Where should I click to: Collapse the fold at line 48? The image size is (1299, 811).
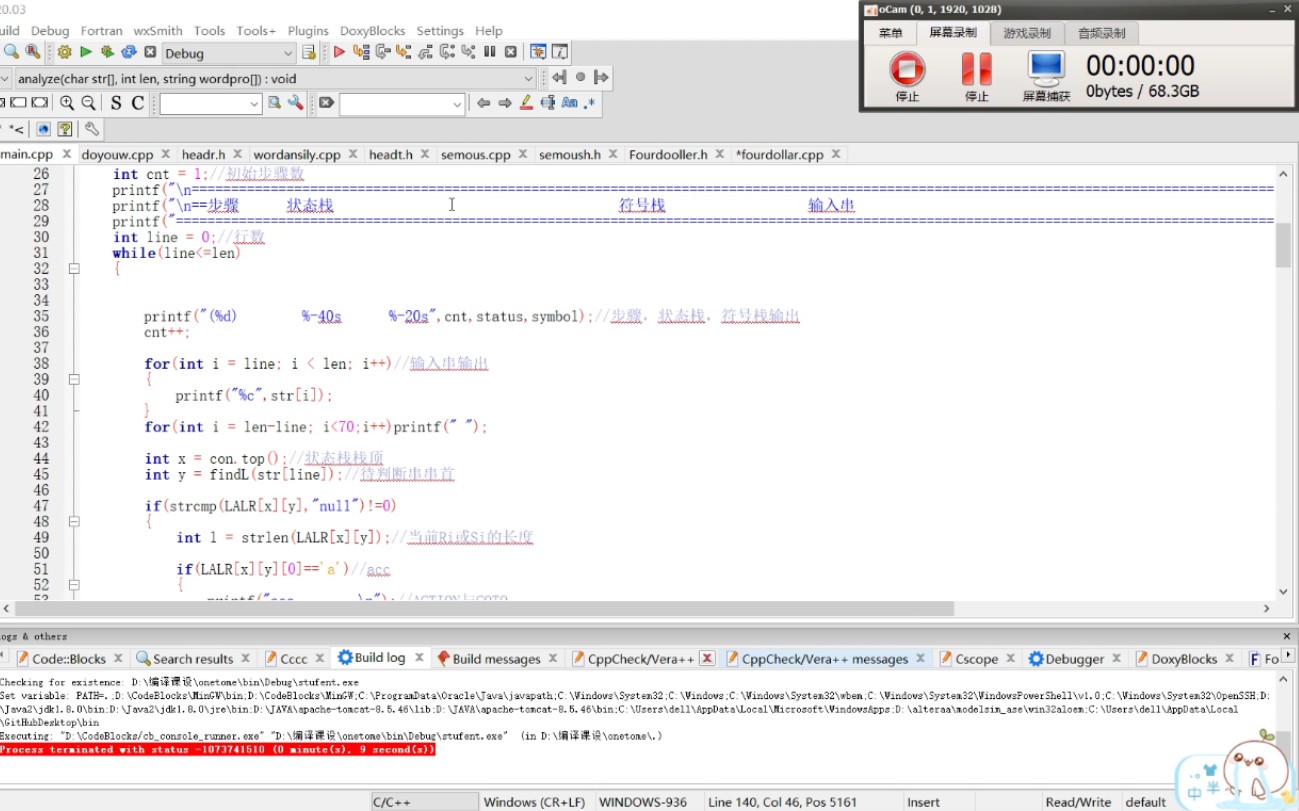point(73,522)
